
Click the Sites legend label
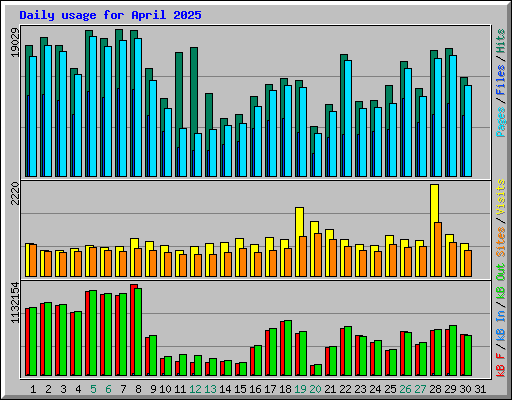[501, 242]
